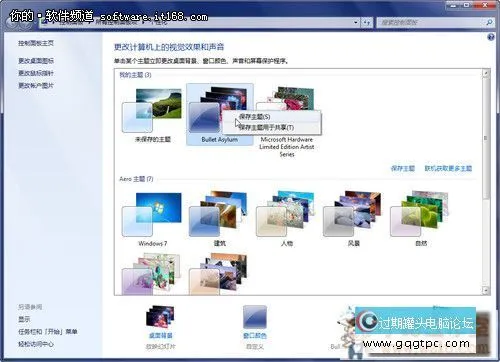Open 更改鼠标指针 in the sidebar
Screen dimensions: 500x362
36,73
